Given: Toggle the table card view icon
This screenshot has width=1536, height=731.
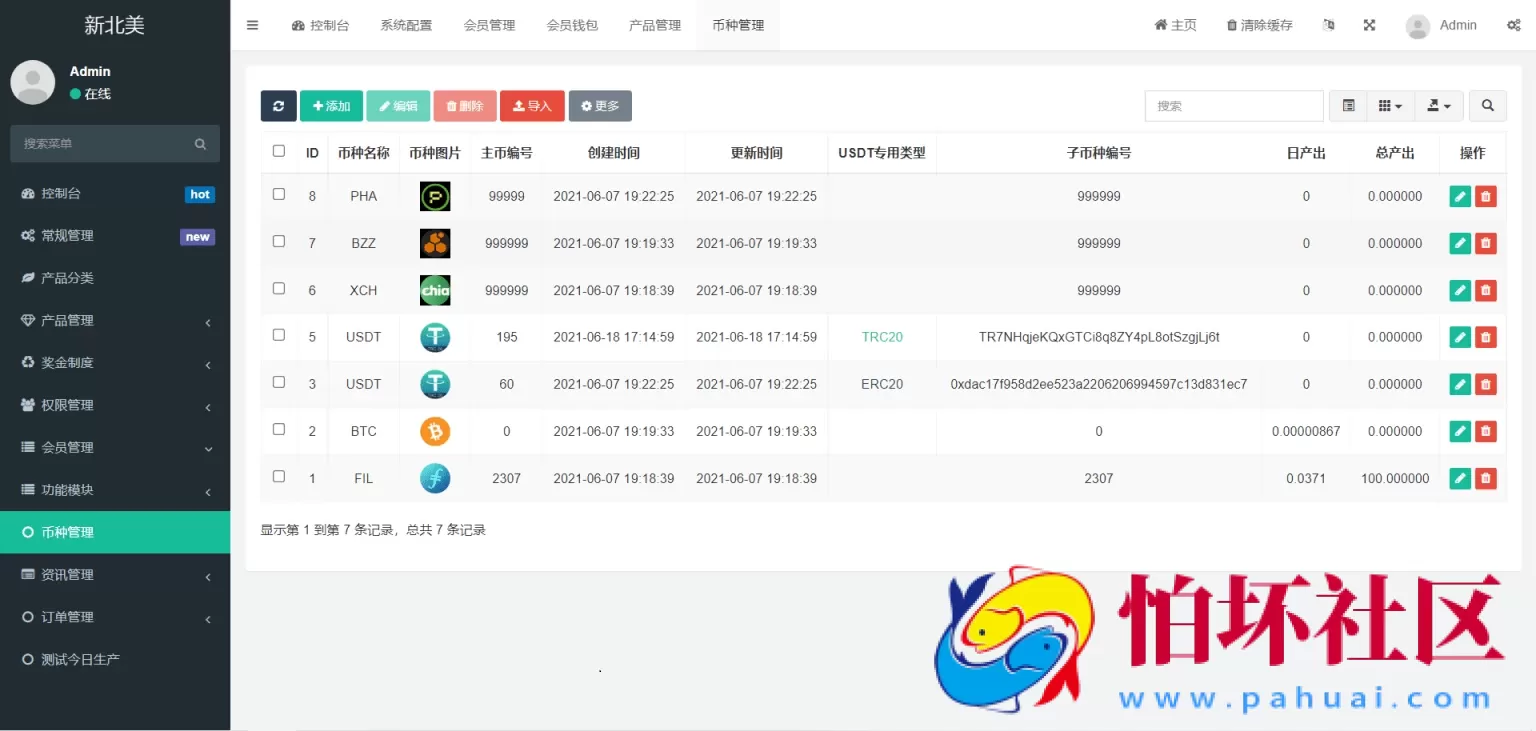Looking at the screenshot, I should point(1348,106).
